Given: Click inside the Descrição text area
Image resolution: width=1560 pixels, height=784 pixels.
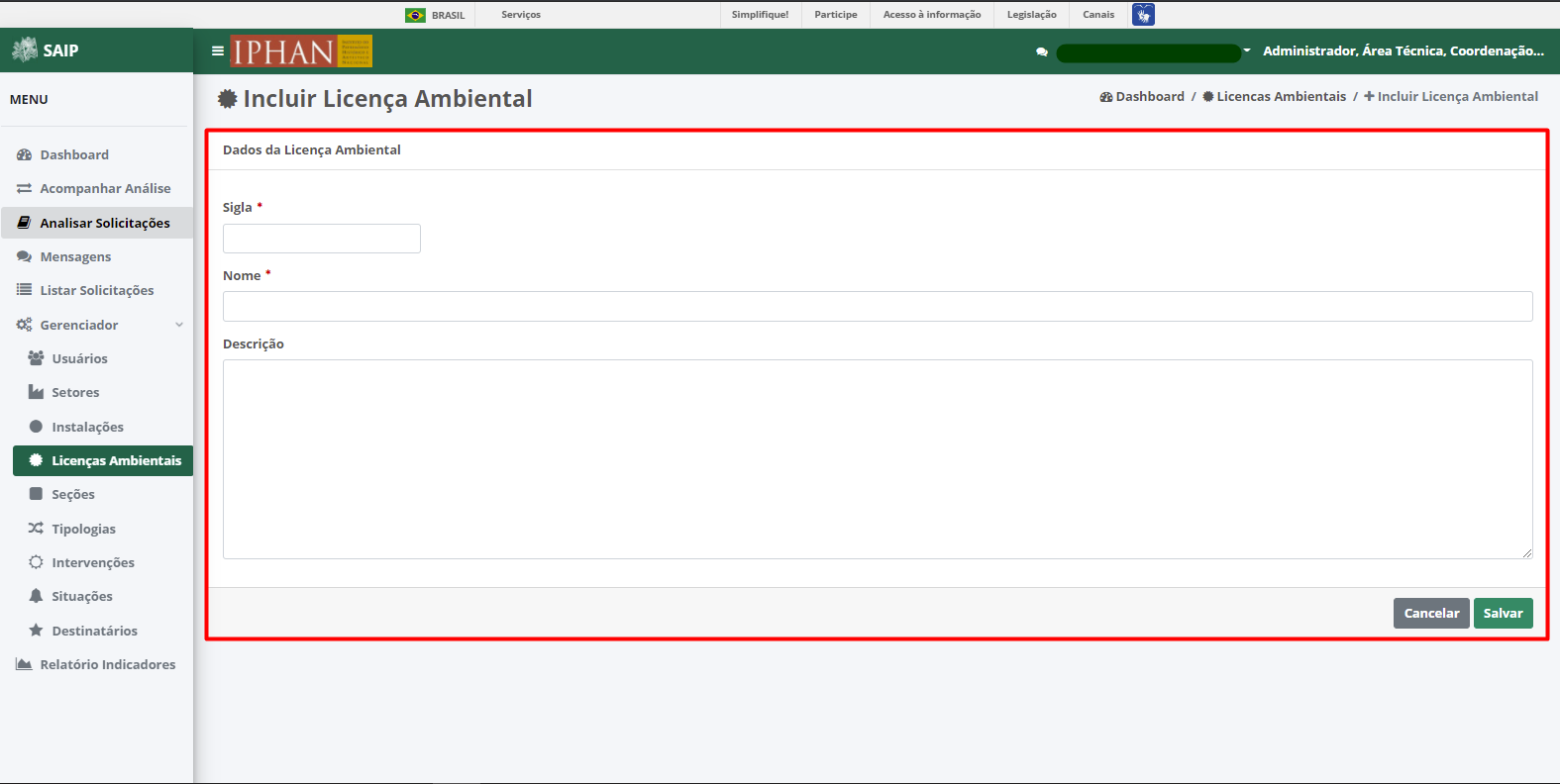Looking at the screenshot, I should click(x=878, y=459).
